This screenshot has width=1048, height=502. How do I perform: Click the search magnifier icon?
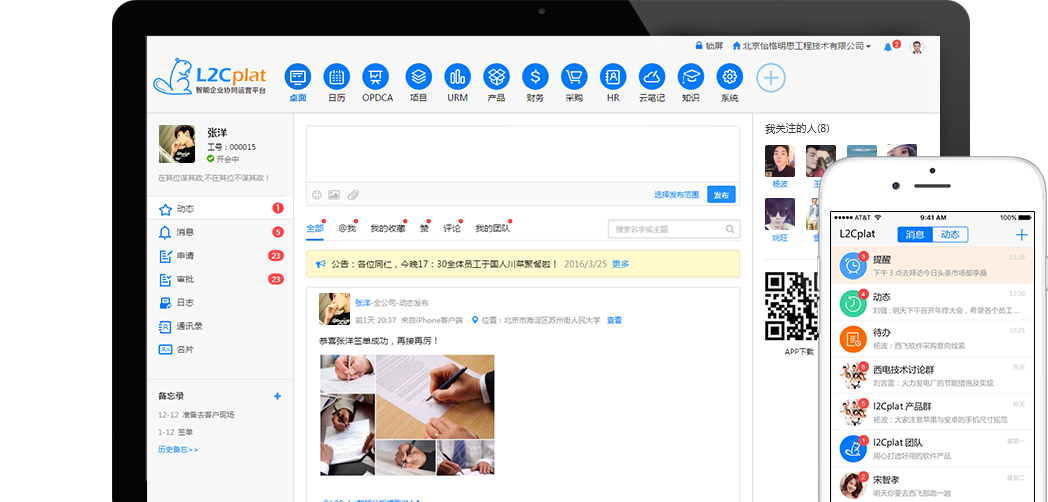pos(730,229)
